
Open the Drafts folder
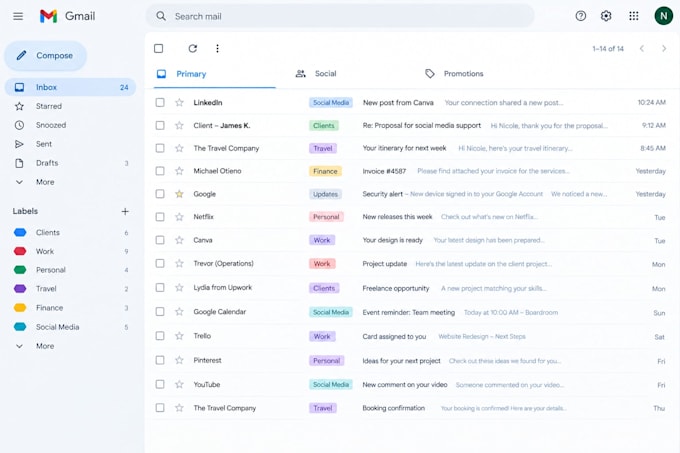click(70, 163)
